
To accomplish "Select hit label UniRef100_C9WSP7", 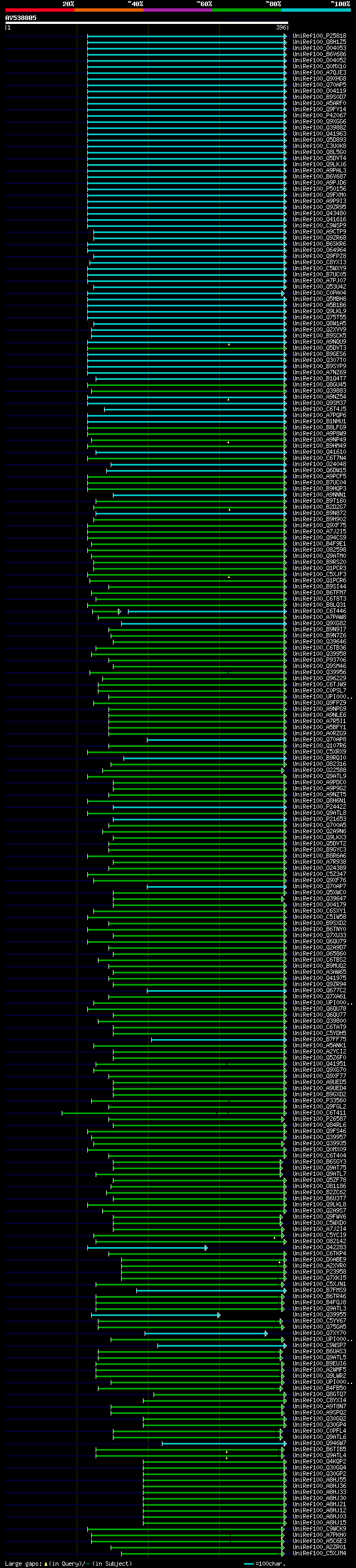I will tap(319, 1346).
